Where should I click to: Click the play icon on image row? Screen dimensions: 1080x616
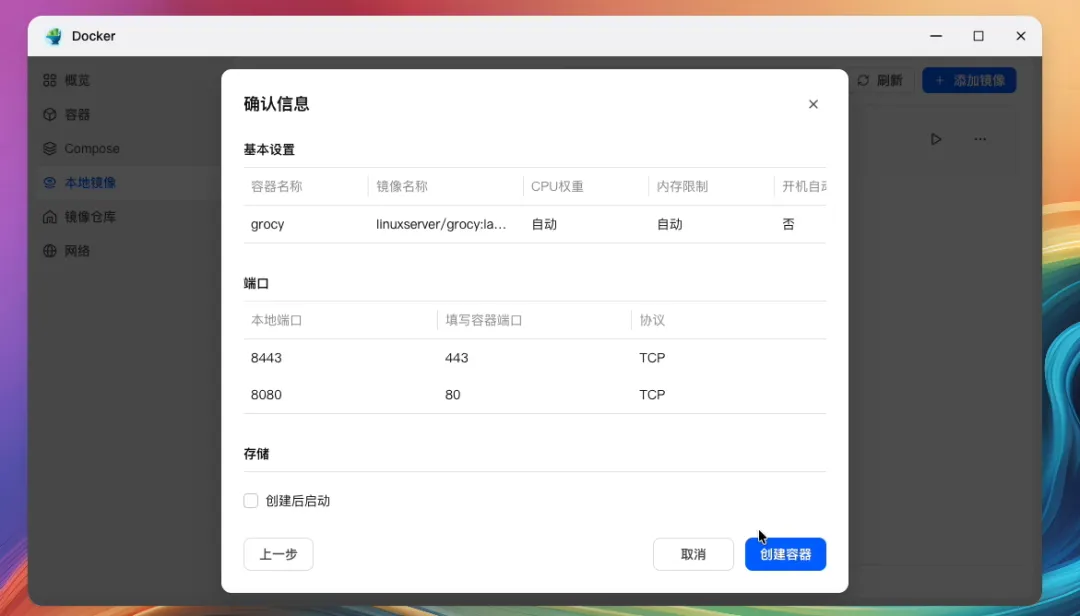tap(936, 139)
